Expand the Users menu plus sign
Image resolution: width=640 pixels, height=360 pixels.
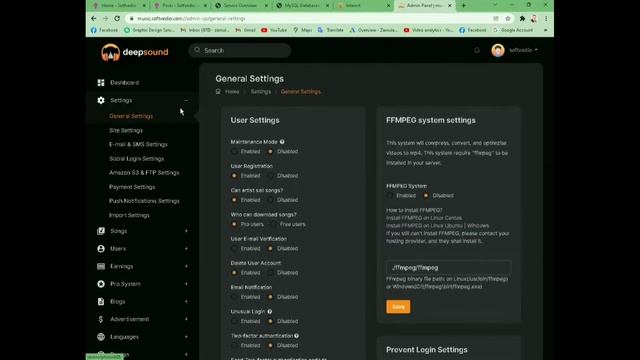(186, 249)
